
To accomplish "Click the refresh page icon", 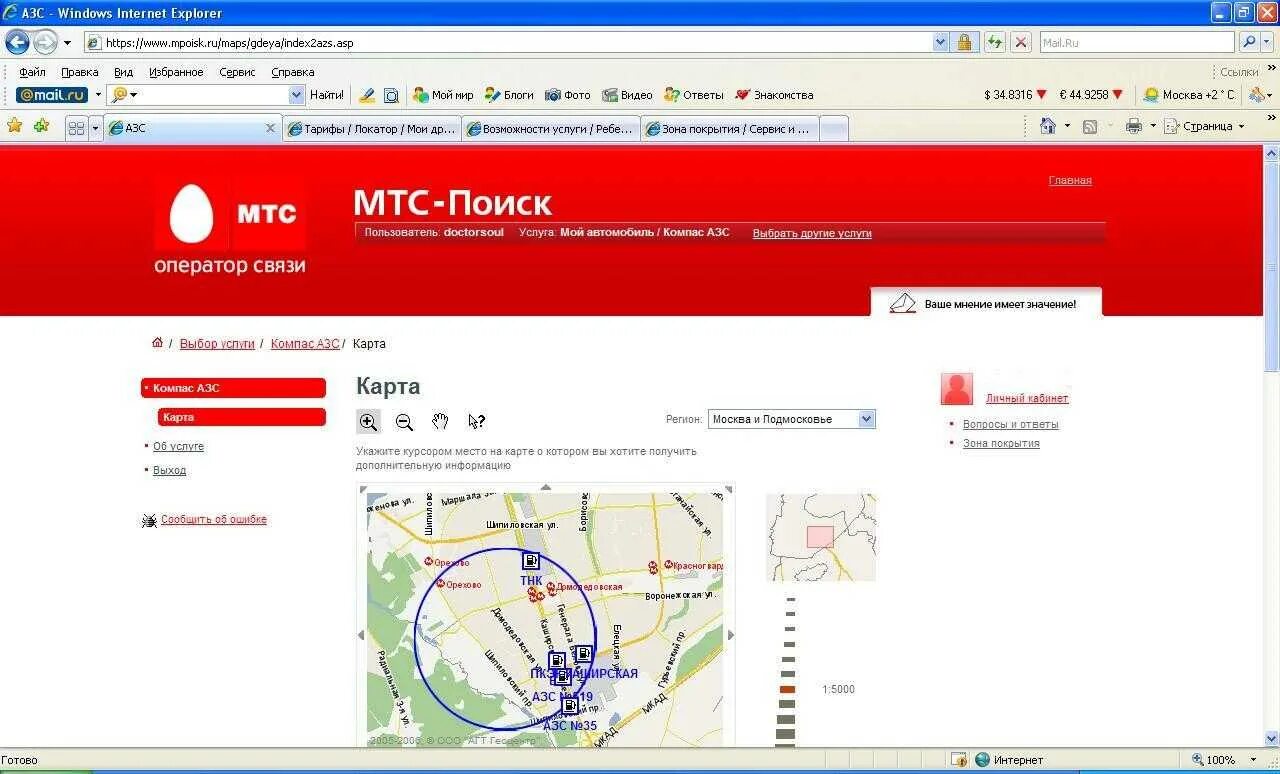I will click(x=994, y=42).
